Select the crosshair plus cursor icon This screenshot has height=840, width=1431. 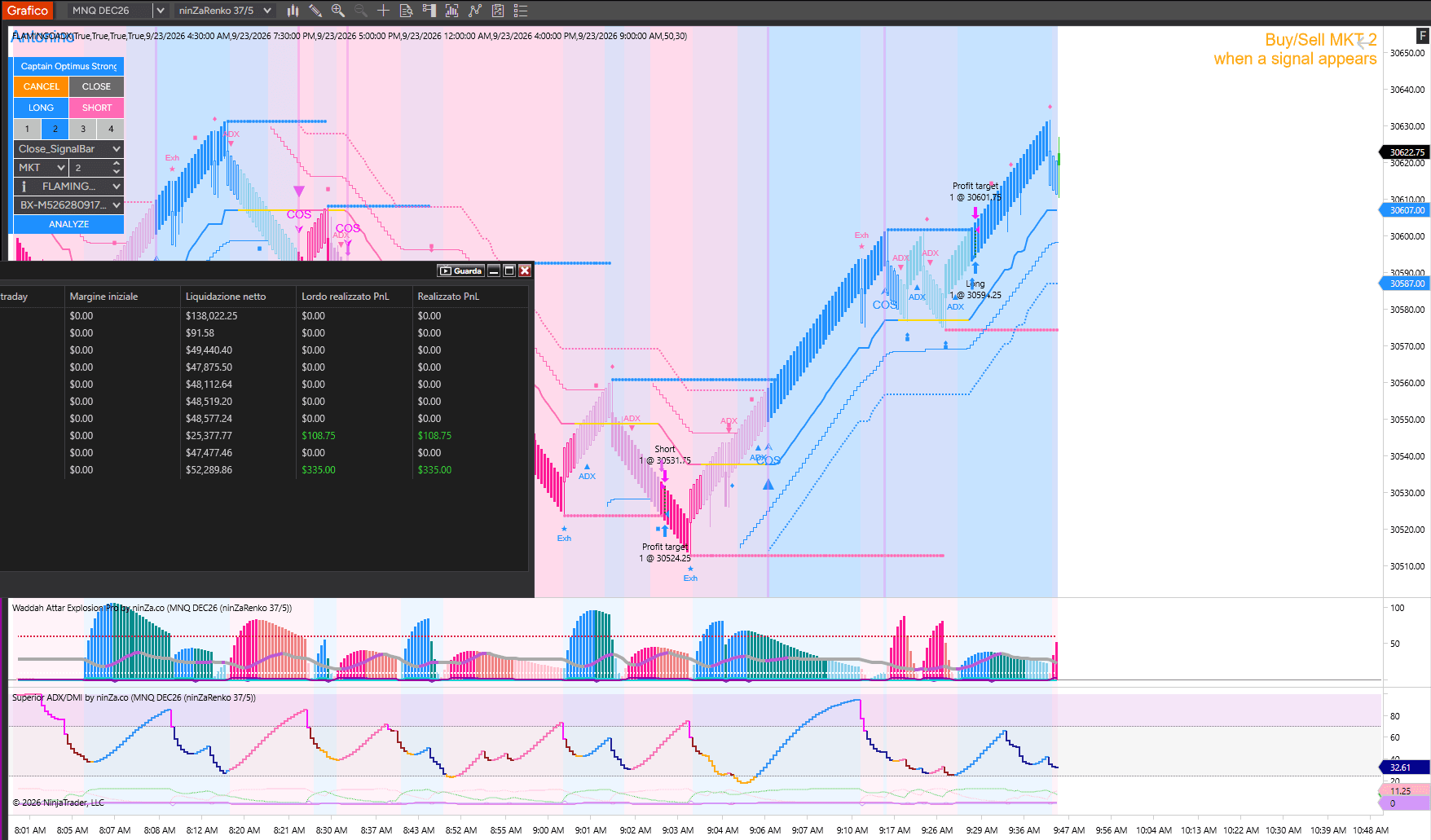(x=383, y=11)
